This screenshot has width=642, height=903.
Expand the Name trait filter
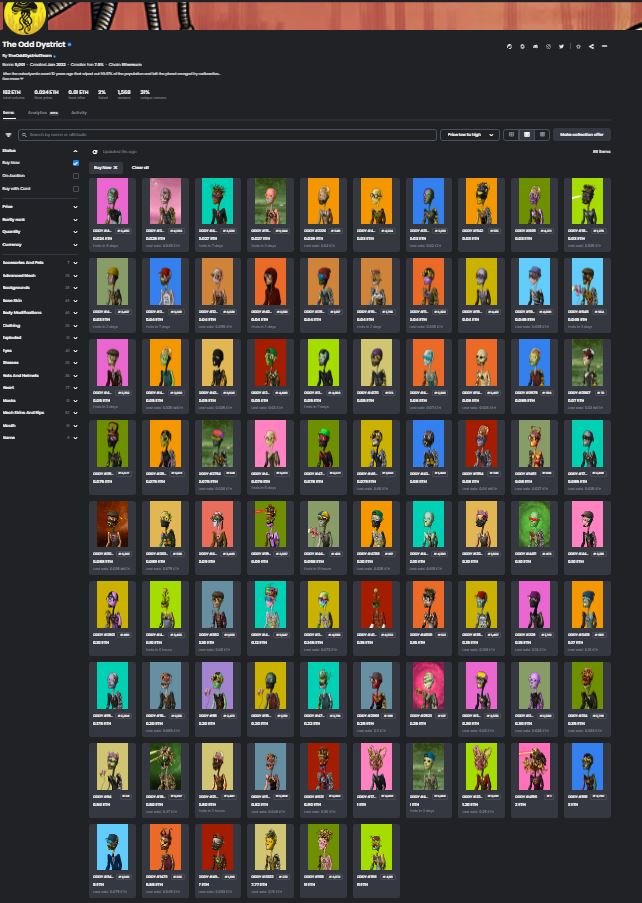pos(40,438)
